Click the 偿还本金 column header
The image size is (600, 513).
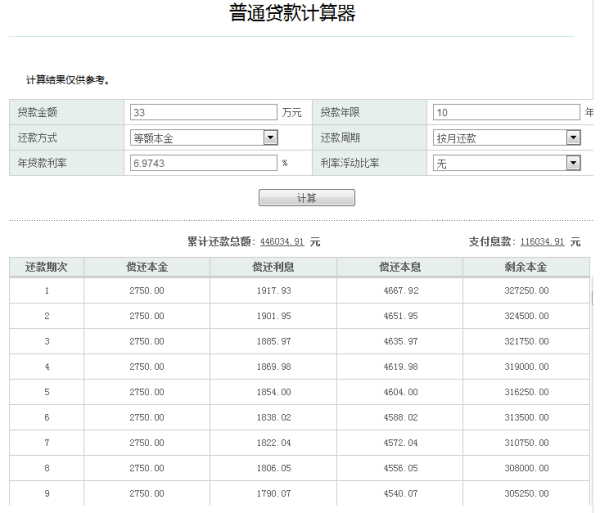click(147, 267)
